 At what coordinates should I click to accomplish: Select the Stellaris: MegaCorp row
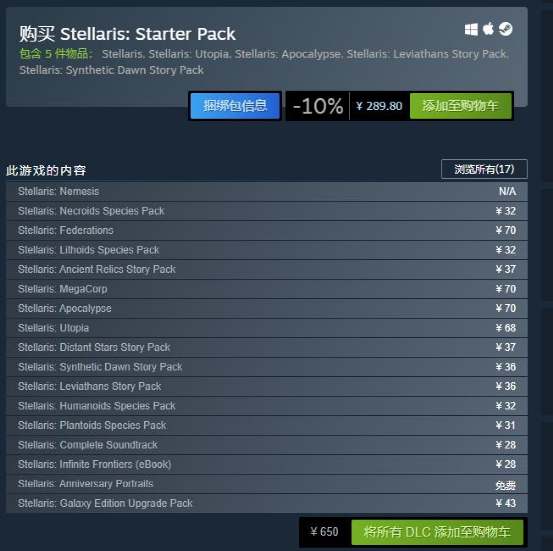click(267, 289)
